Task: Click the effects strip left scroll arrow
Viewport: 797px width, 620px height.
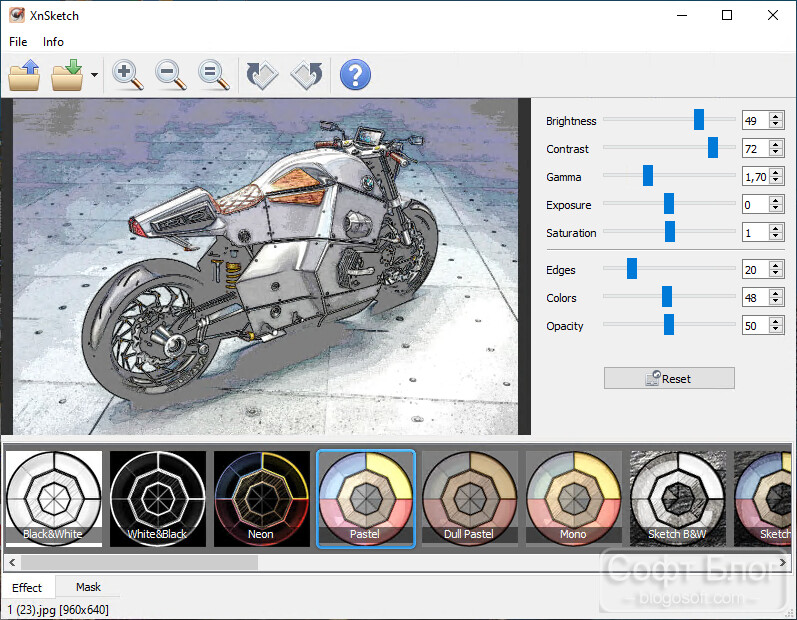Action: tap(12, 562)
